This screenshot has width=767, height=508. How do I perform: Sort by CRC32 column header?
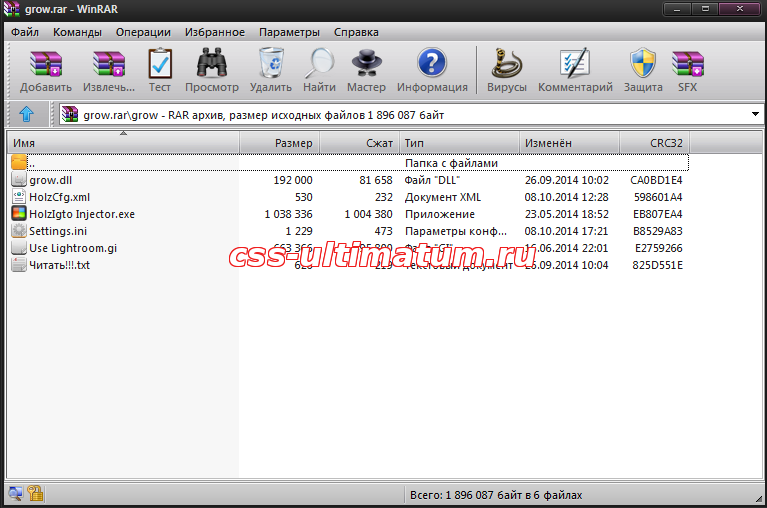(654, 143)
